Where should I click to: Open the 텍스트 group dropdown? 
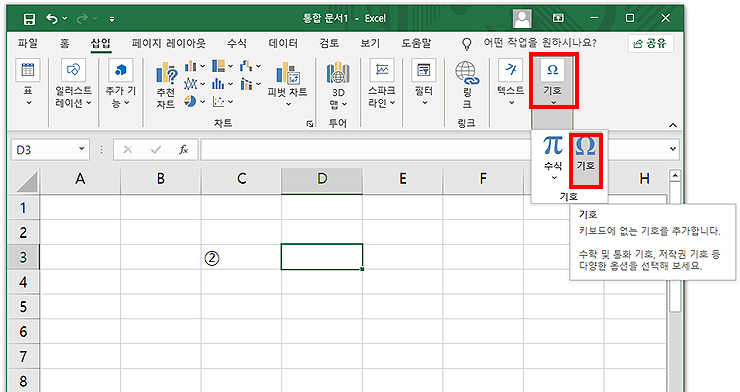pyautogui.click(x=511, y=83)
